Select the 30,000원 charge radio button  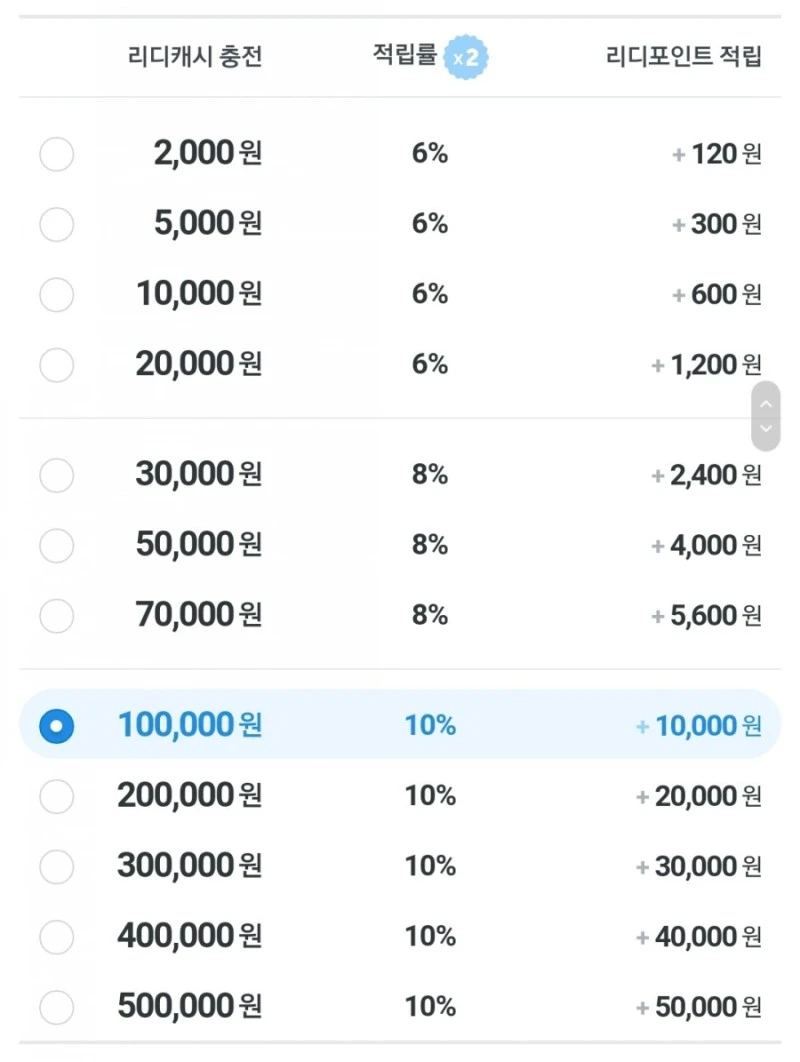[56, 475]
